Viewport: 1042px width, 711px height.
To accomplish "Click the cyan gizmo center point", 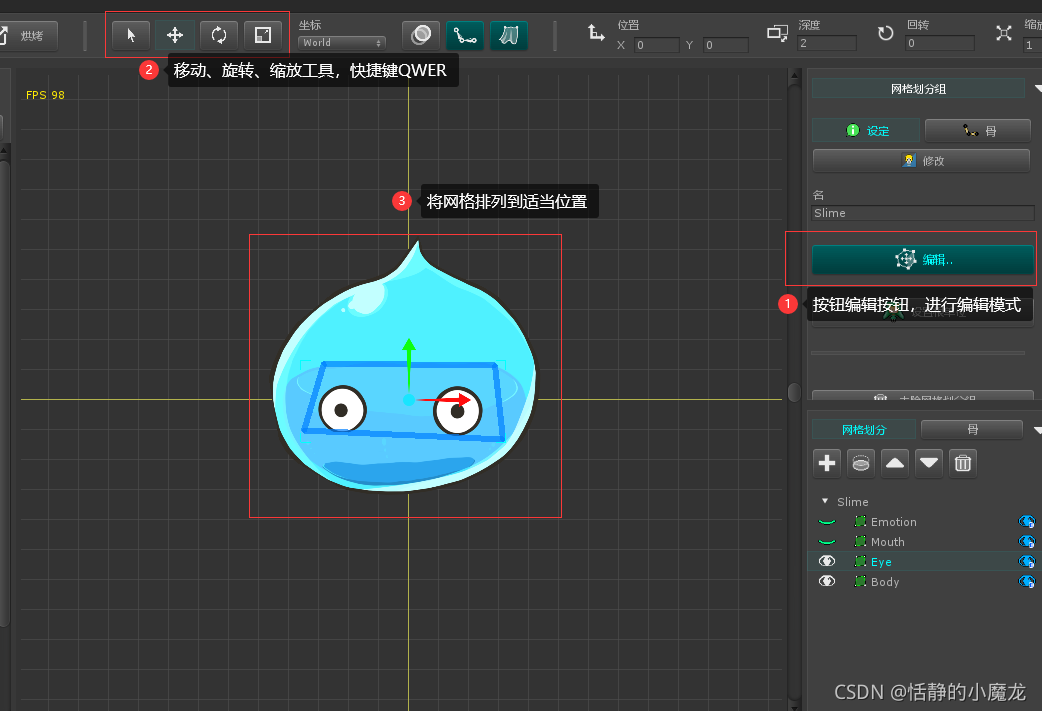I will tap(409, 399).
